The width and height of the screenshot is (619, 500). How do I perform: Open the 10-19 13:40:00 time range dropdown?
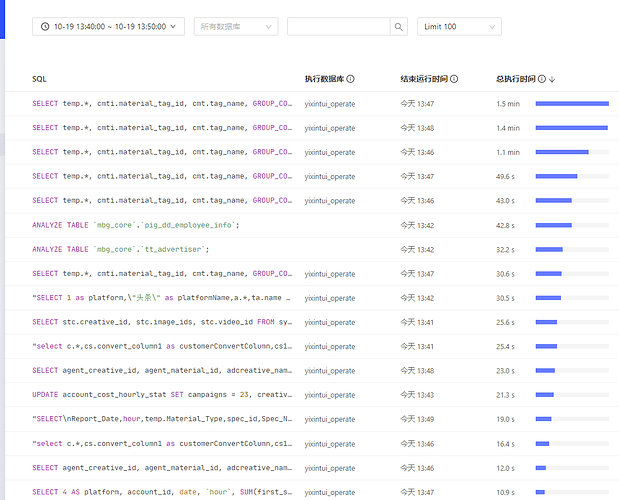click(x=108, y=27)
